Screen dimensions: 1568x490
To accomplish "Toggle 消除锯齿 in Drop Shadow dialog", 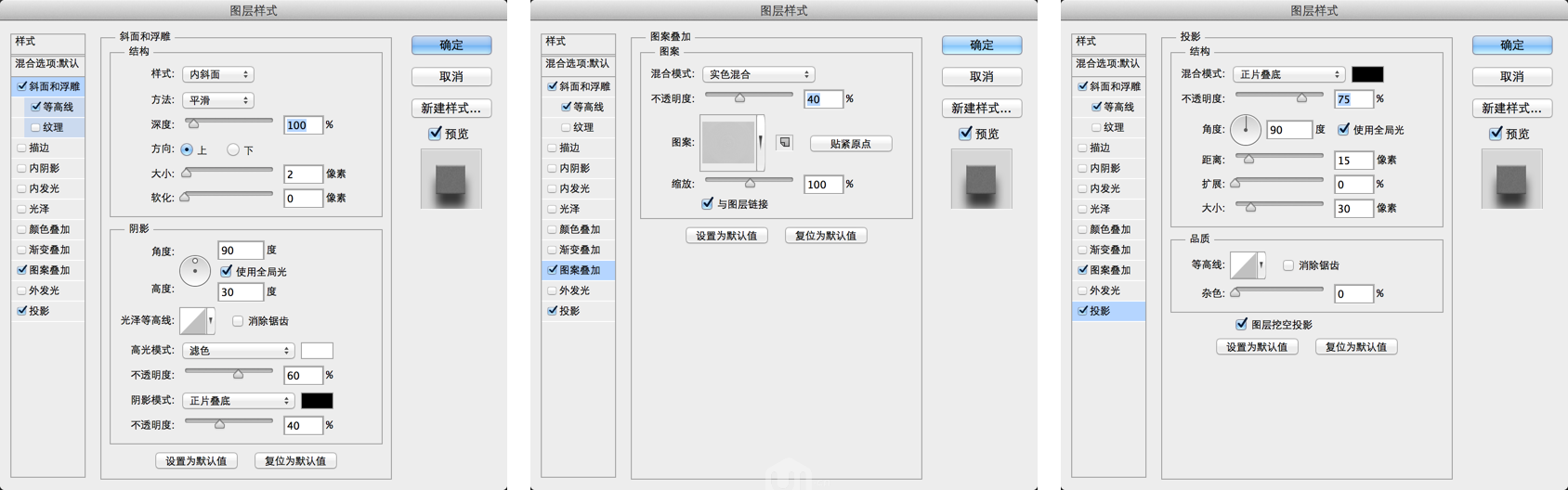I will click(1288, 265).
